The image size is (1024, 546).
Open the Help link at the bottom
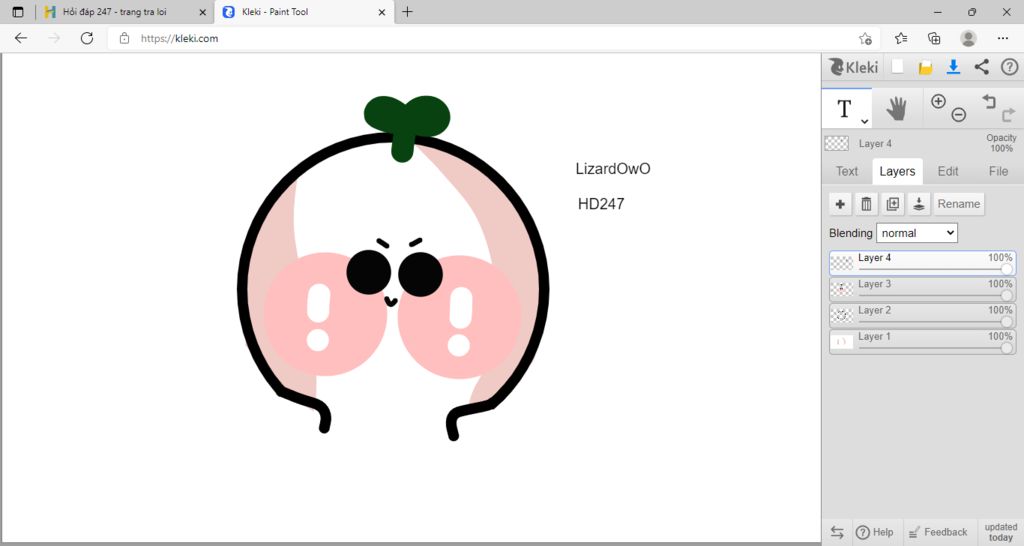coord(875,532)
